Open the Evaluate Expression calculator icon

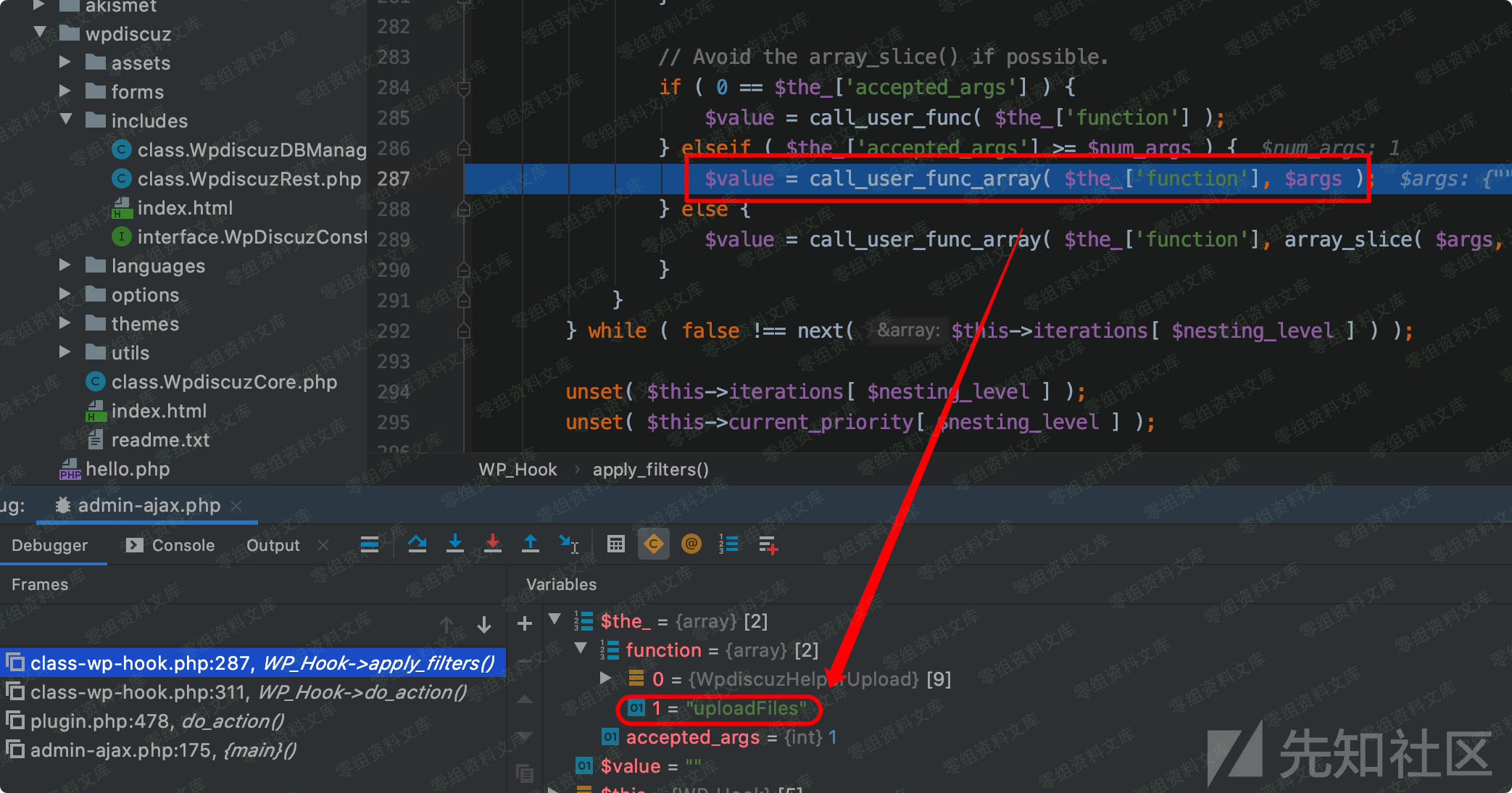point(616,544)
